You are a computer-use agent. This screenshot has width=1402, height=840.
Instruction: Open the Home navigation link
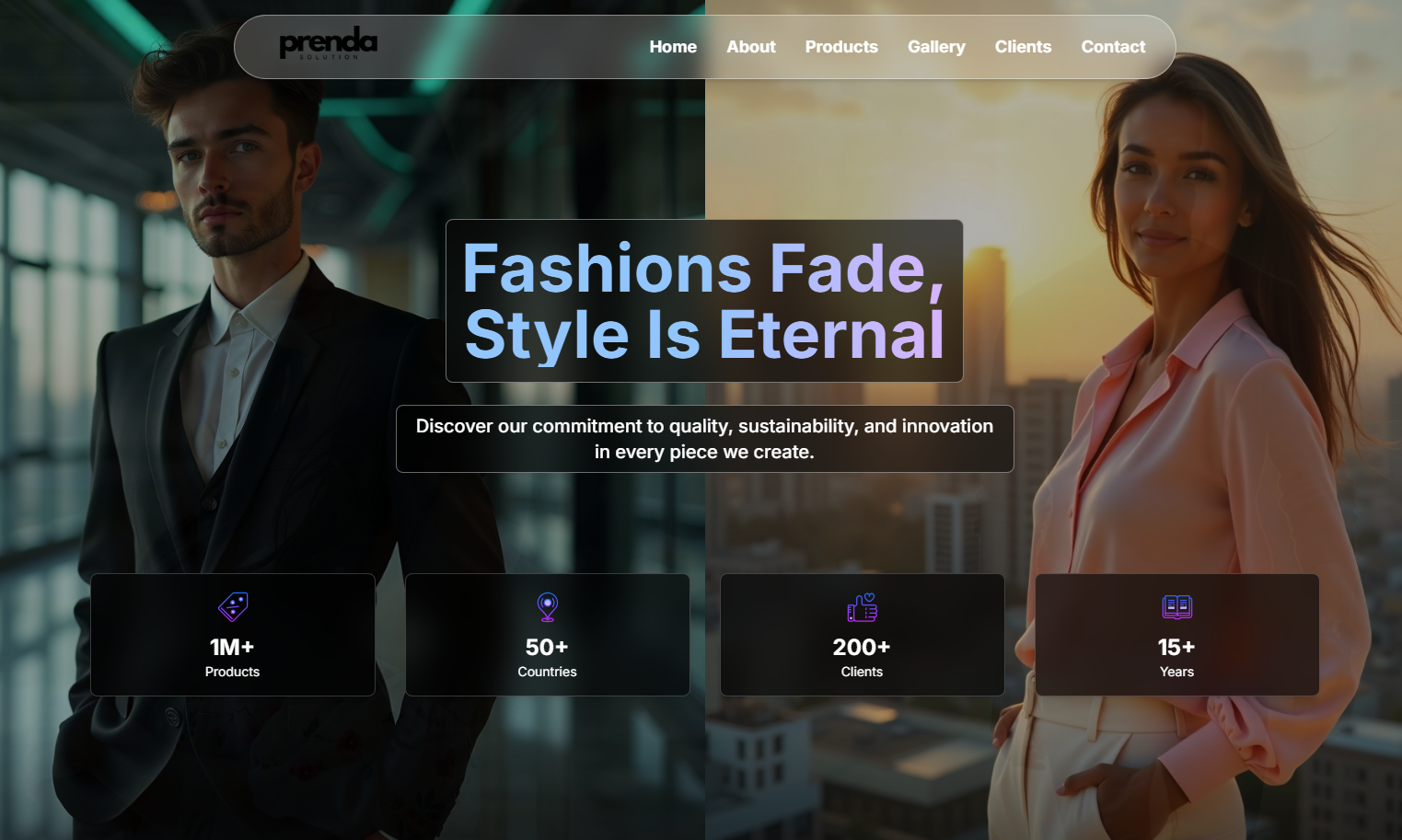click(673, 47)
